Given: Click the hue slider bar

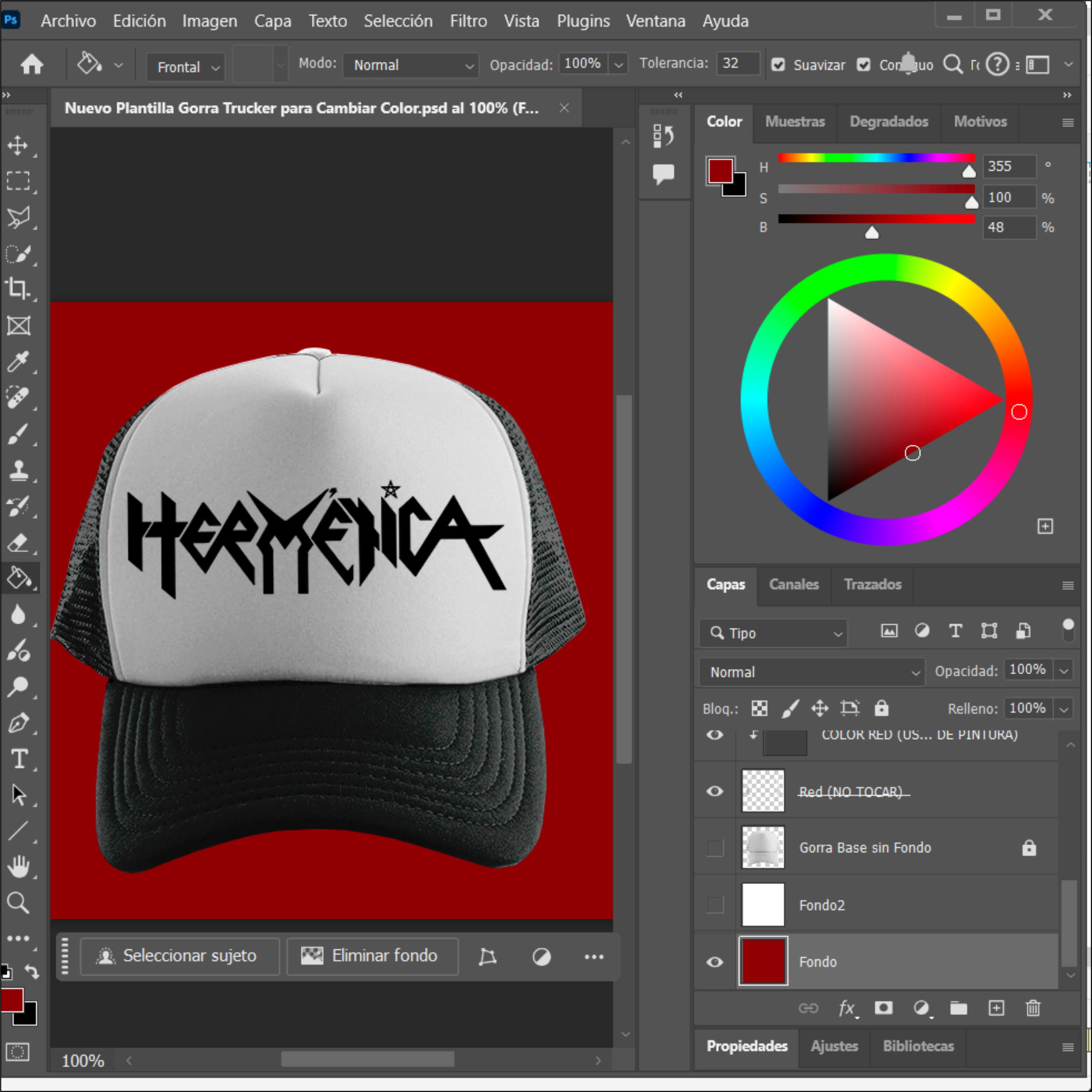Looking at the screenshot, I should coord(876,157).
